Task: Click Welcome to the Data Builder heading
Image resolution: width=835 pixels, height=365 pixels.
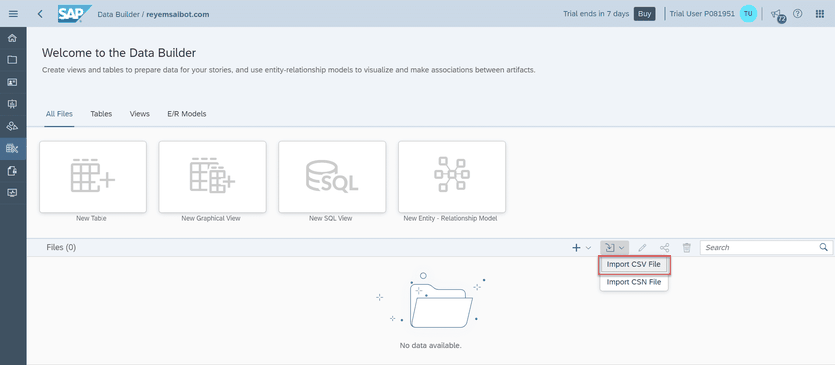Action: (x=119, y=53)
